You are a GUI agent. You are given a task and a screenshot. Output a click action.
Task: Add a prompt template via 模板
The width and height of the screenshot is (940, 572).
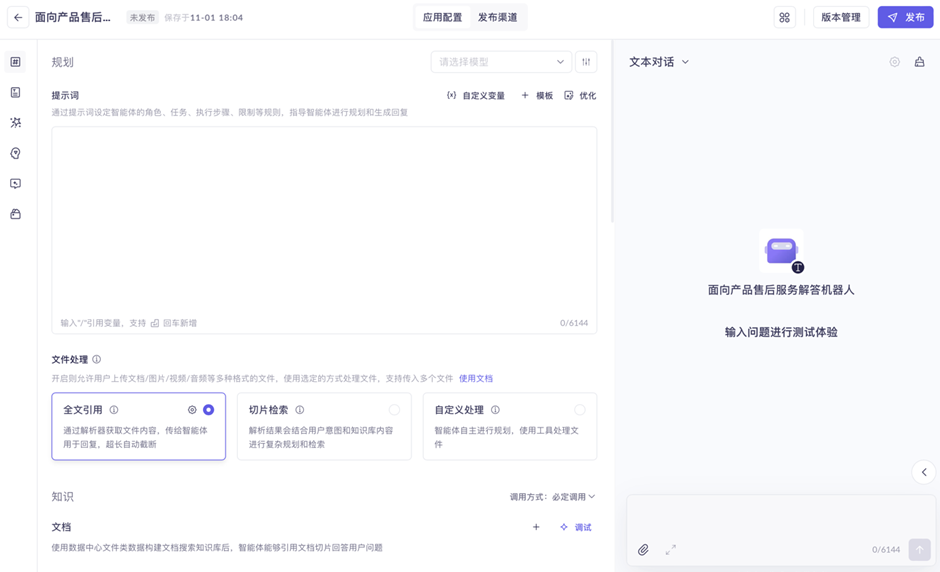(537, 95)
